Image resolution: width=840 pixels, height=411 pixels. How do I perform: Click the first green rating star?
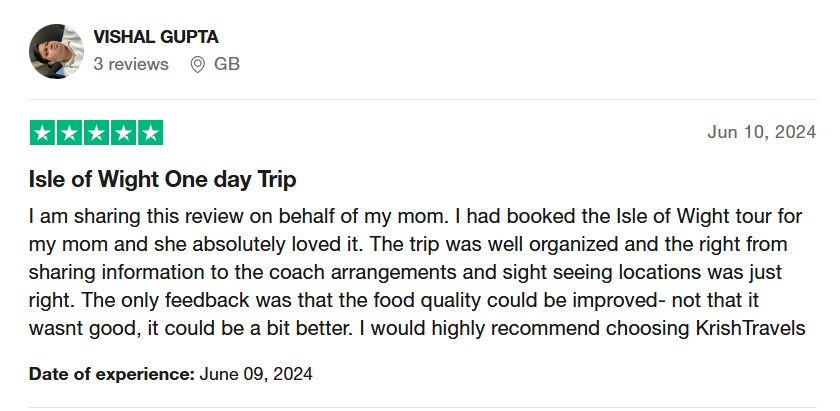[x=42, y=133]
